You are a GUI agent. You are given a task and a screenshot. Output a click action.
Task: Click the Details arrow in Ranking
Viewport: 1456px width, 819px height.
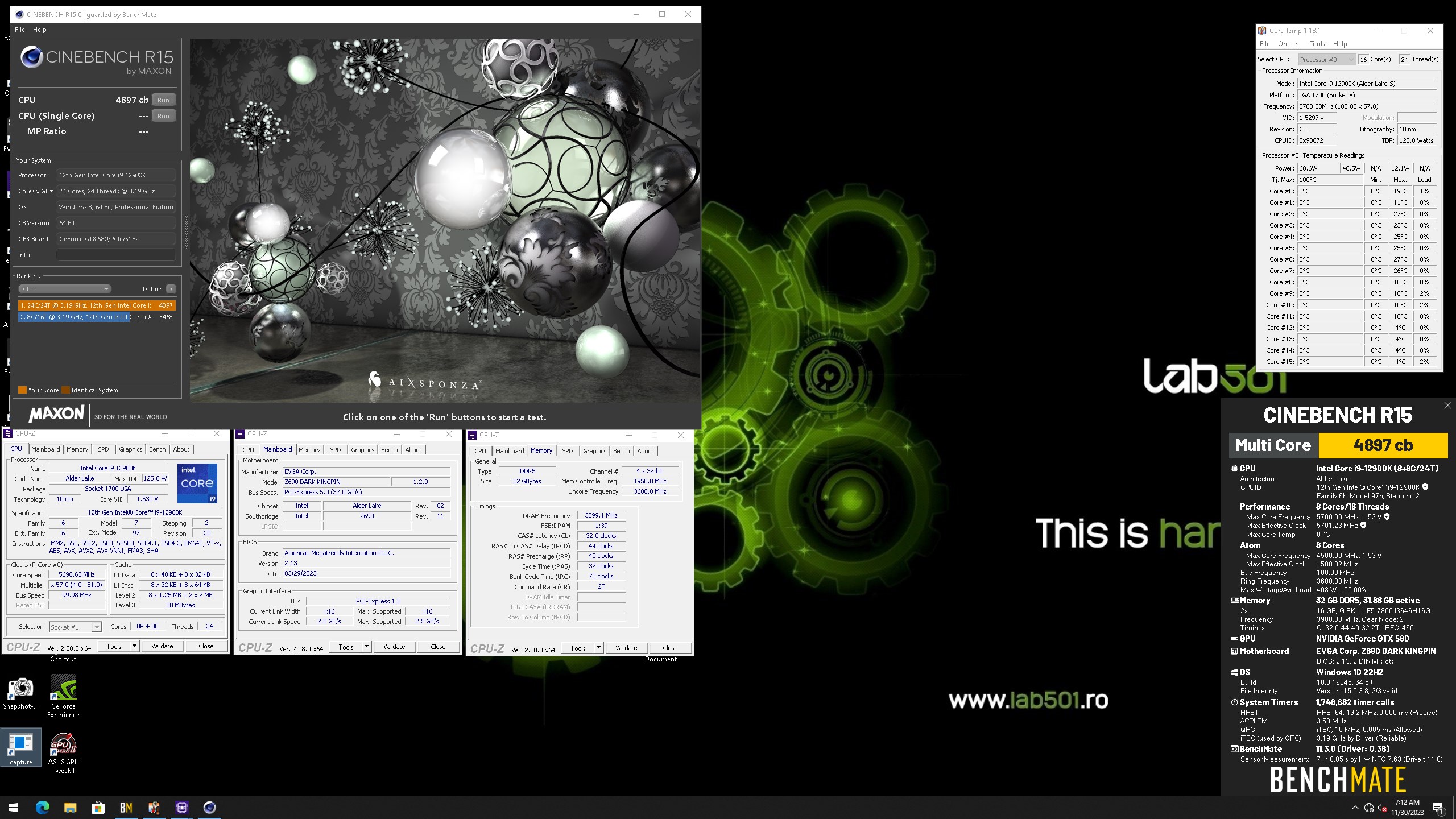pyautogui.click(x=171, y=289)
